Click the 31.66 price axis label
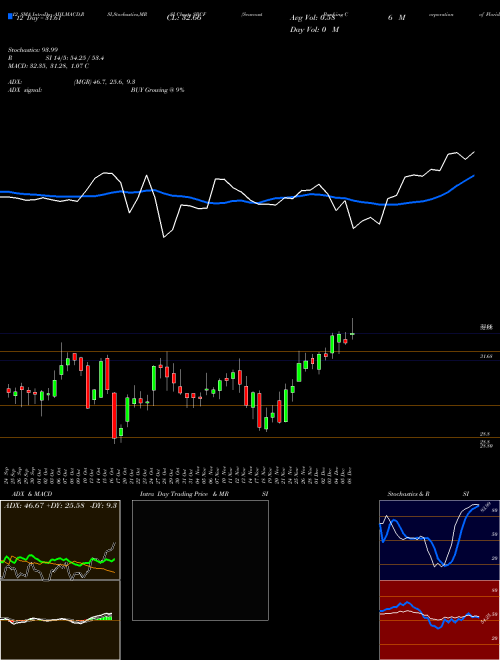The height and width of the screenshot is (660, 500). point(486,357)
